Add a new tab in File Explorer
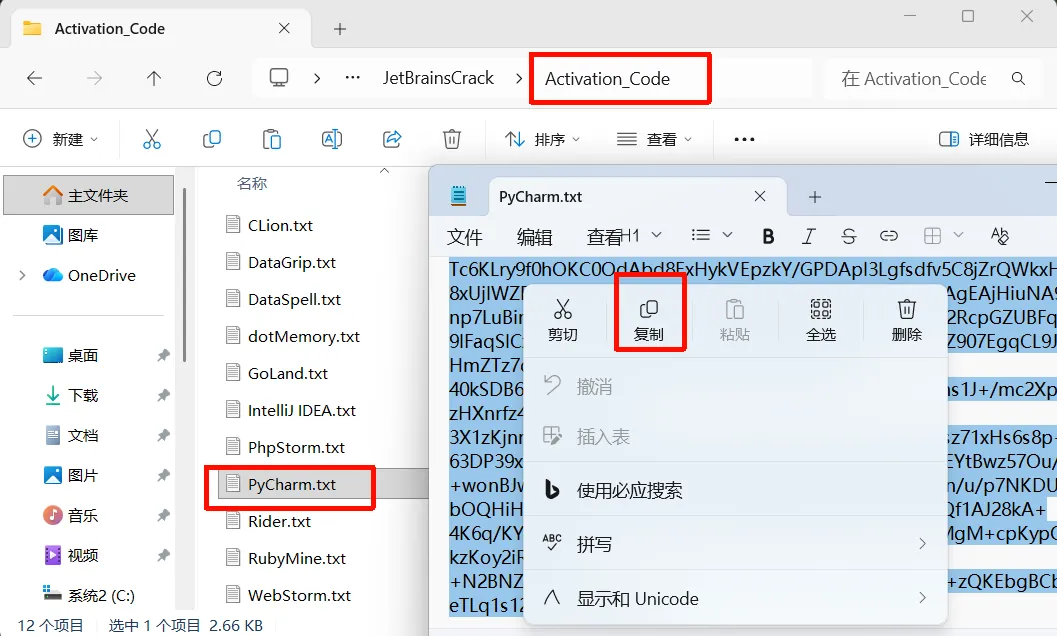The height and width of the screenshot is (636, 1057). tap(340, 29)
